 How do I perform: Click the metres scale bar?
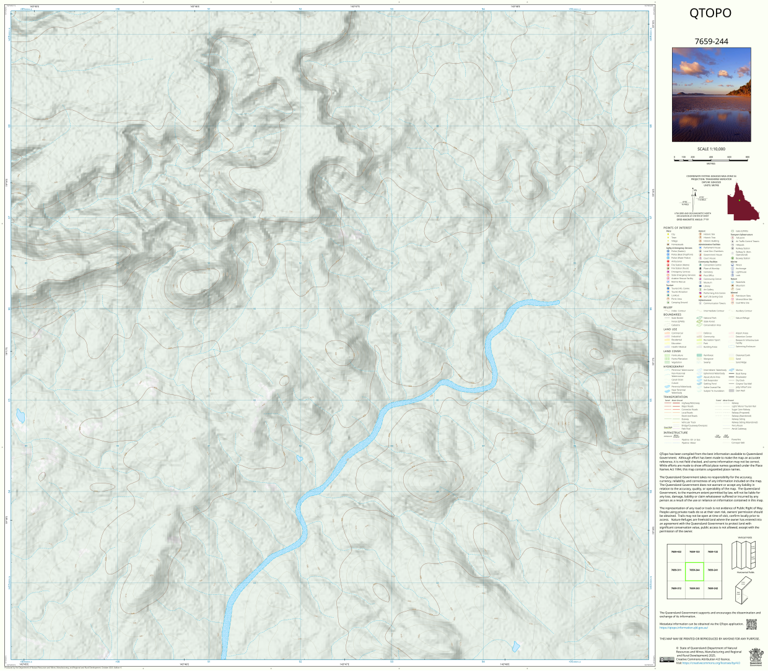click(x=711, y=158)
